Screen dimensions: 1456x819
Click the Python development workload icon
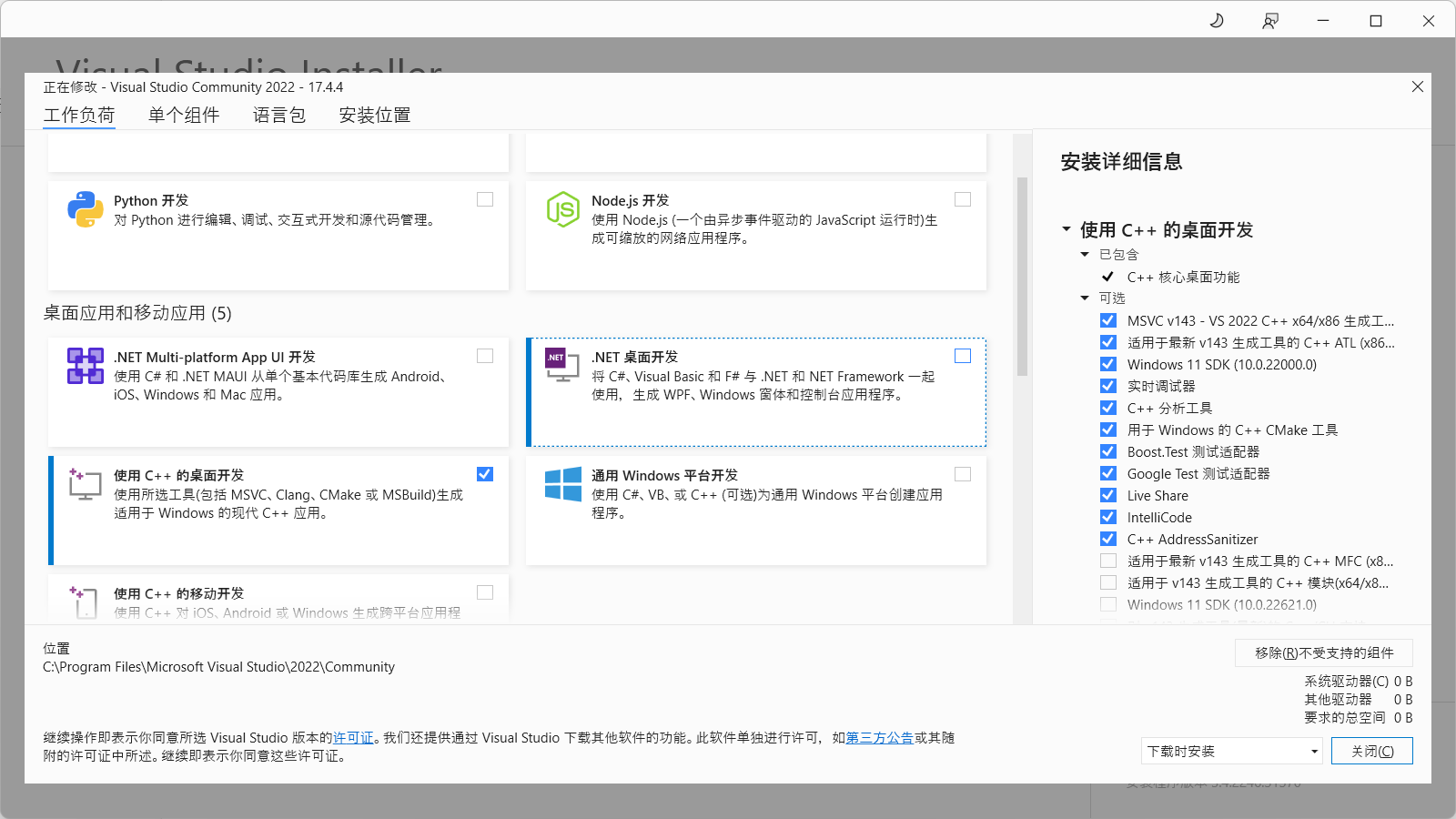pos(85,209)
